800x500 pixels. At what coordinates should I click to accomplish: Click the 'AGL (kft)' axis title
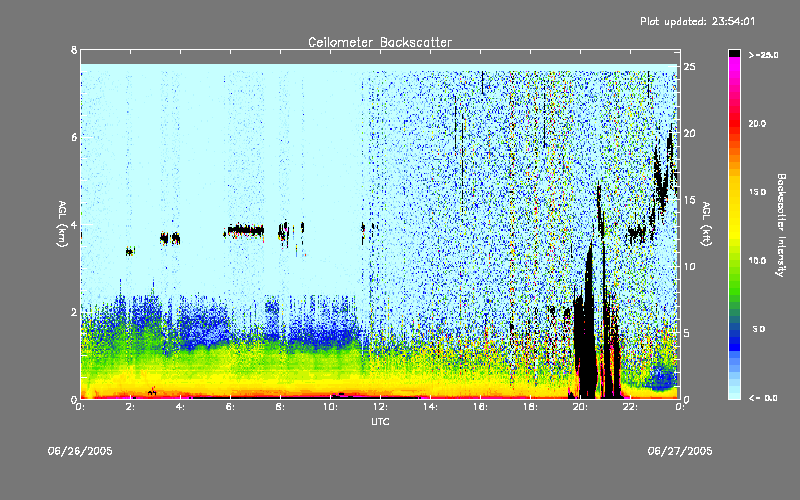707,224
